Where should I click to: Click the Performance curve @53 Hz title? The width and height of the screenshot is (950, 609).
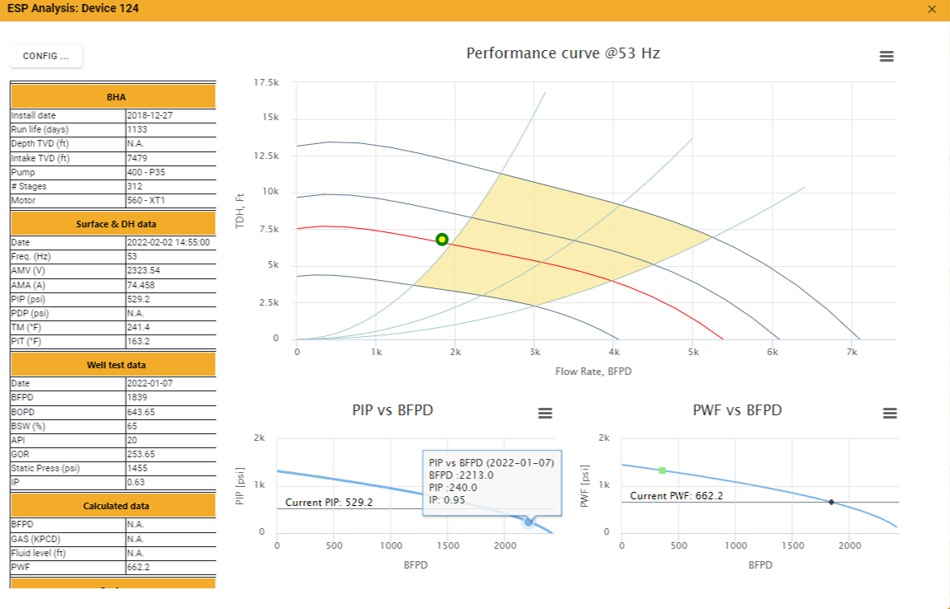pos(562,53)
